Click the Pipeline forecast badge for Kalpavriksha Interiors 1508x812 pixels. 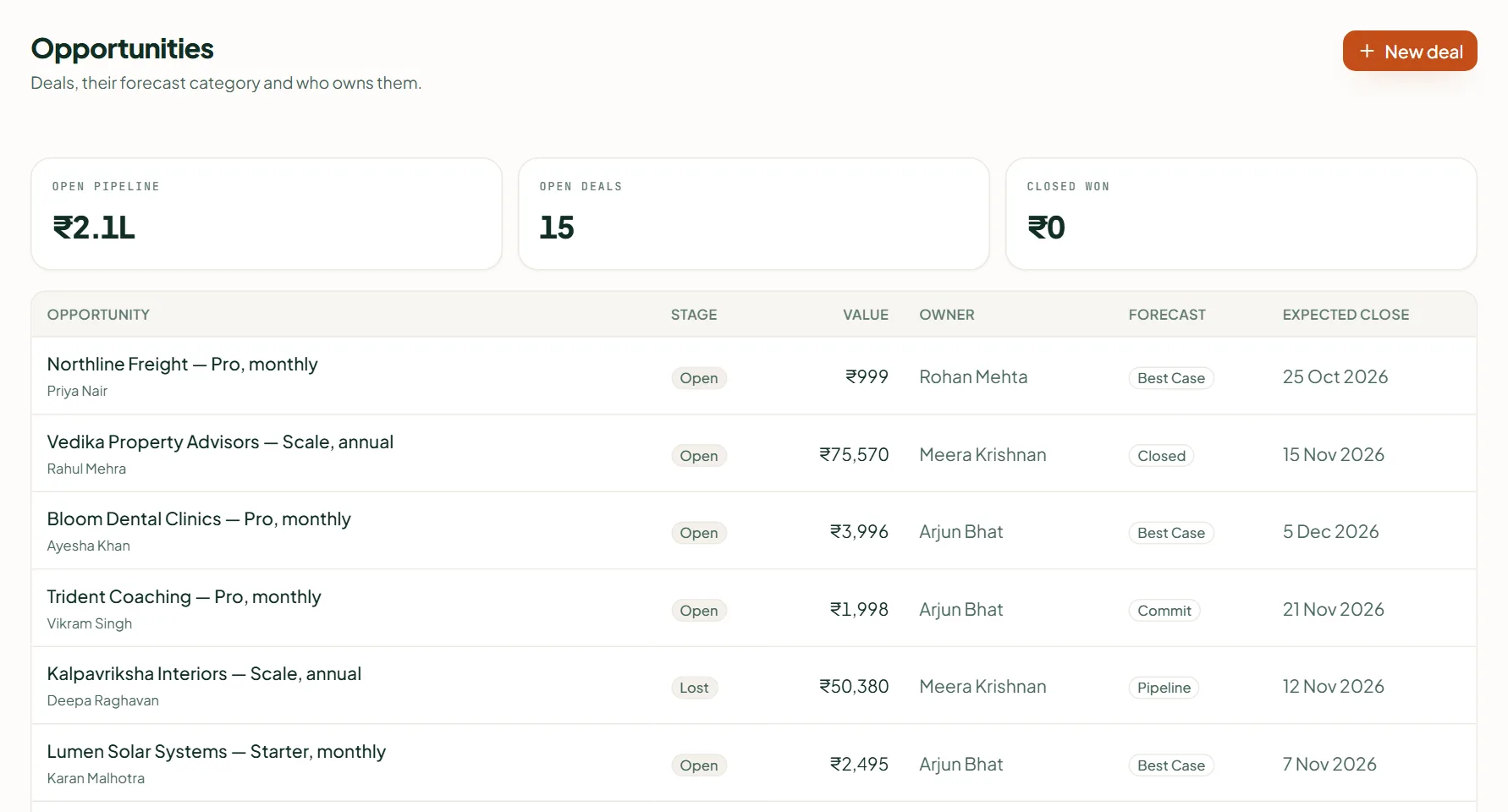1164,688
